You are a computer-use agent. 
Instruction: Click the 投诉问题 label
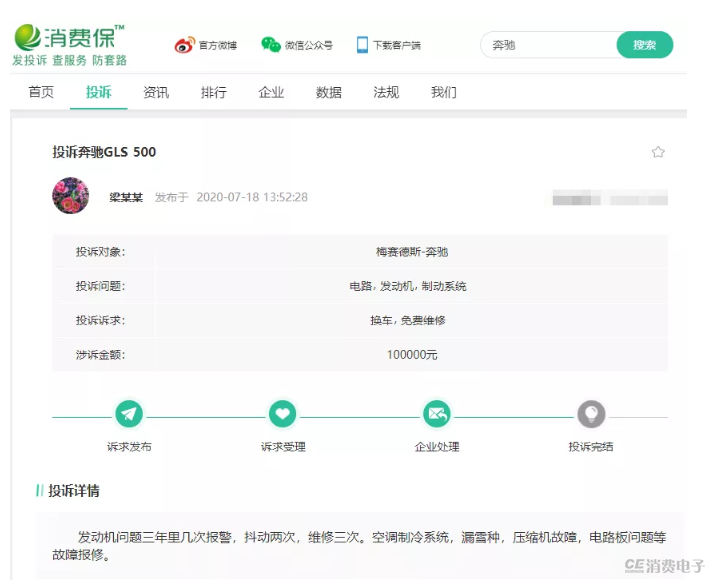tap(100, 286)
